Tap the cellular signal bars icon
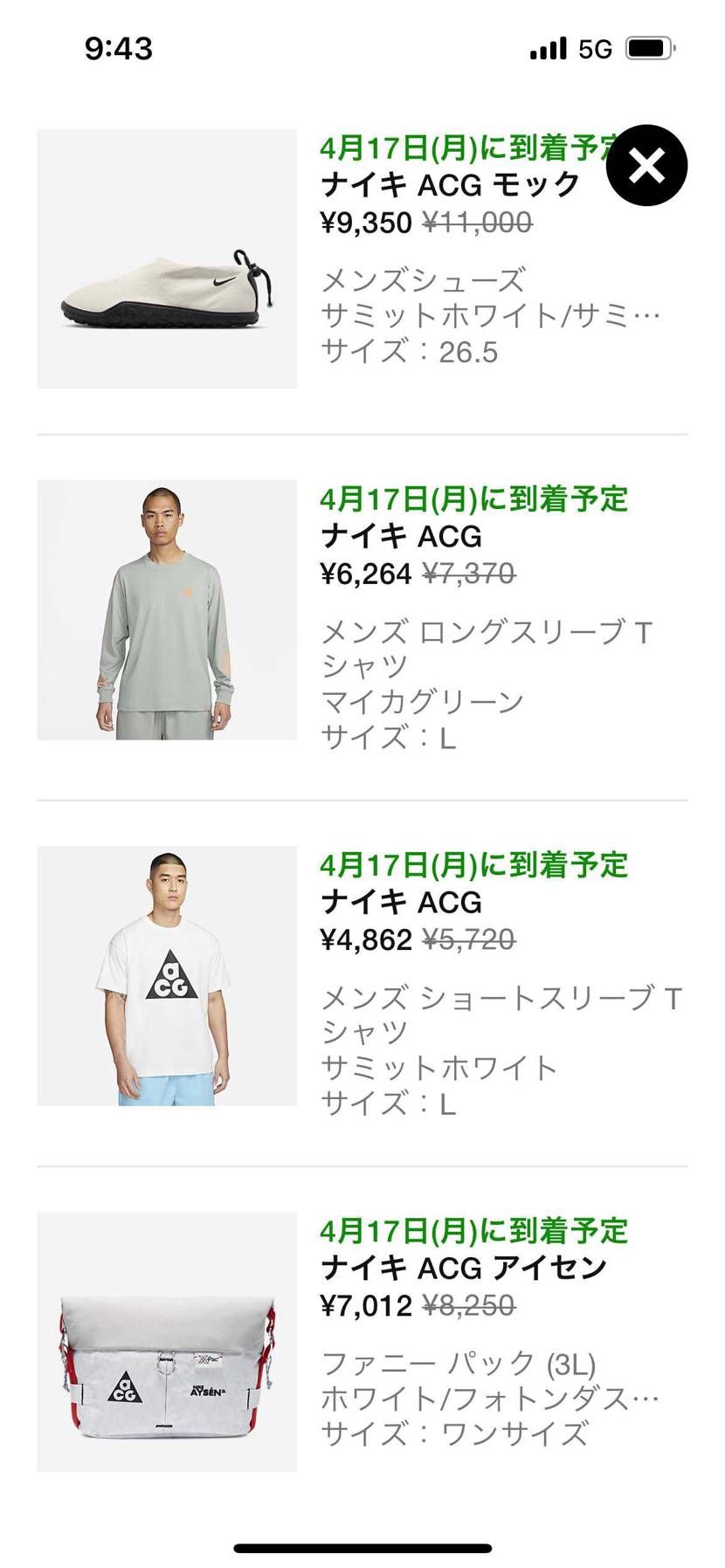725x1568 pixels. tap(548, 48)
